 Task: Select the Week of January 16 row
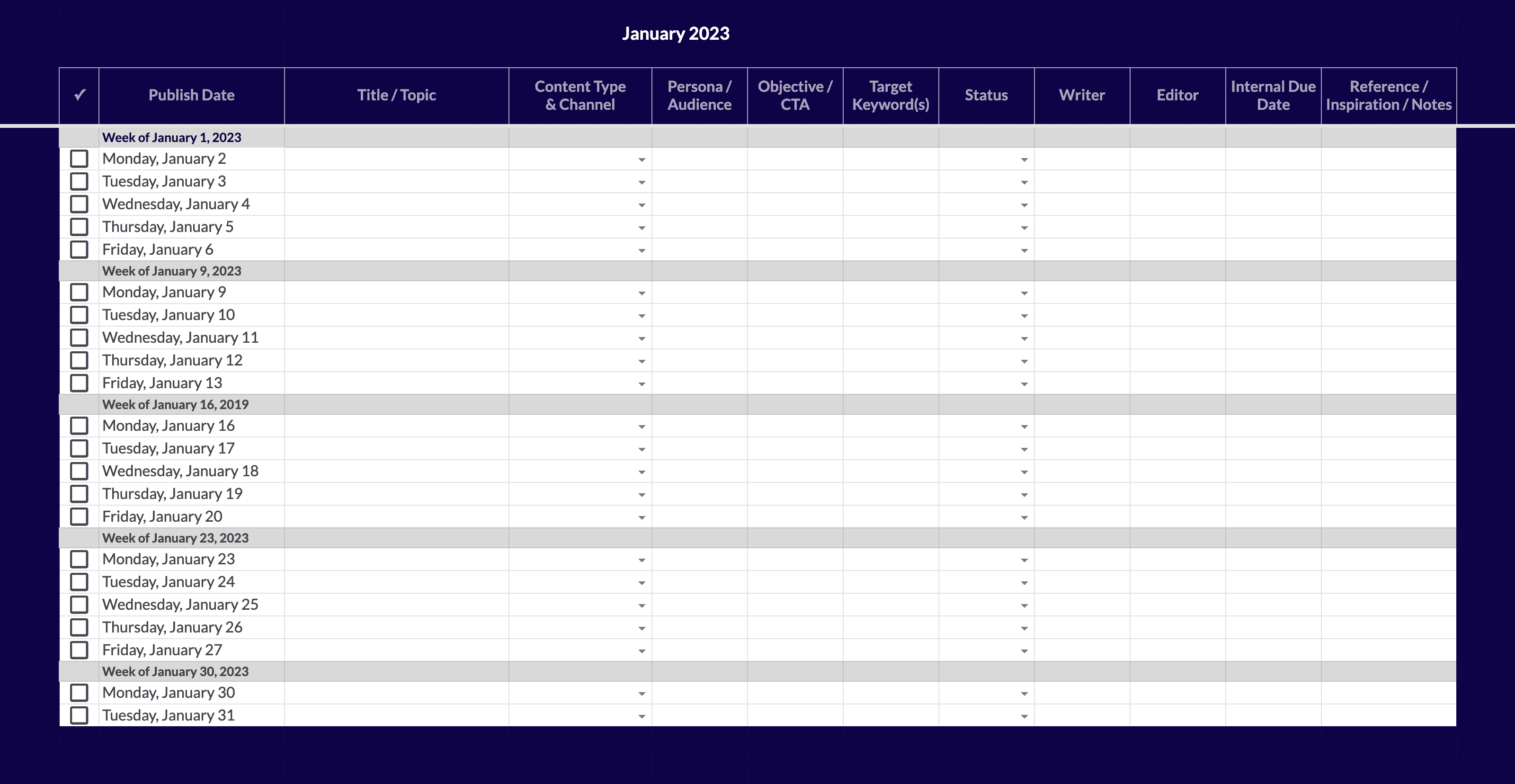tap(175, 405)
